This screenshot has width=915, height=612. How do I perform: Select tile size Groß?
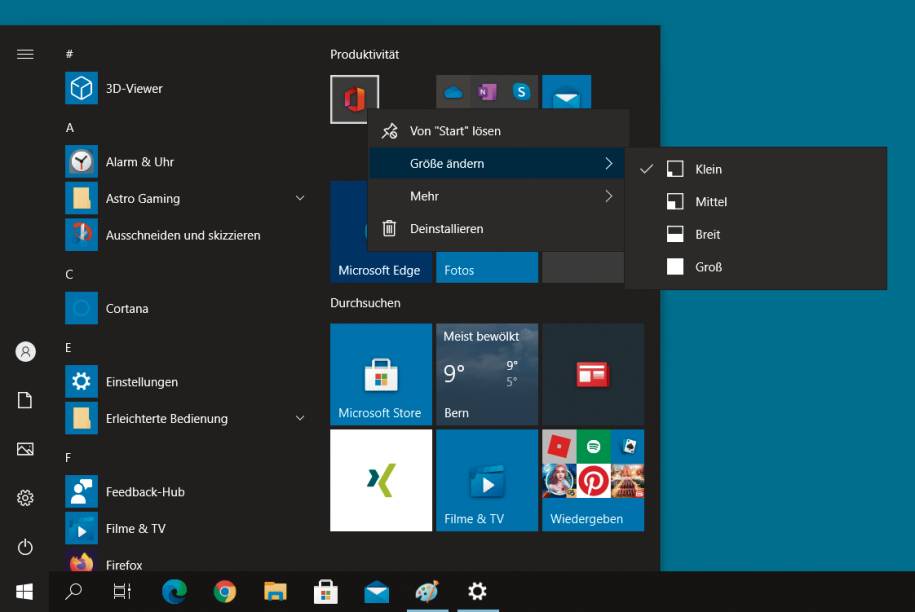(x=756, y=267)
